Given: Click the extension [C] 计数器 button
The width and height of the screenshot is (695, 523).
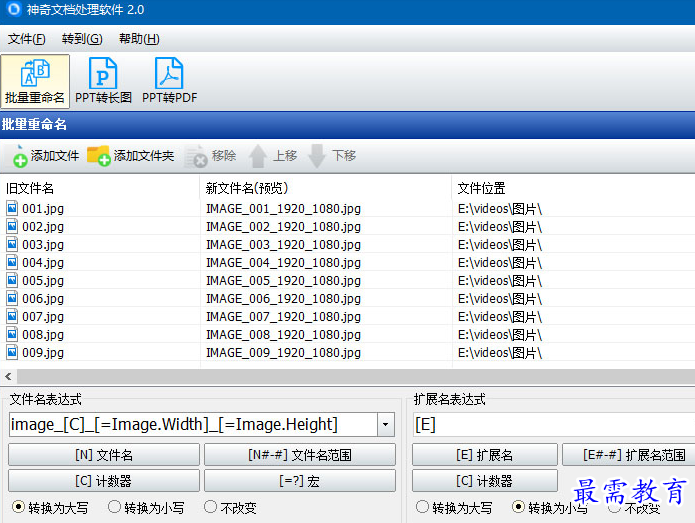Looking at the screenshot, I should point(484,481).
